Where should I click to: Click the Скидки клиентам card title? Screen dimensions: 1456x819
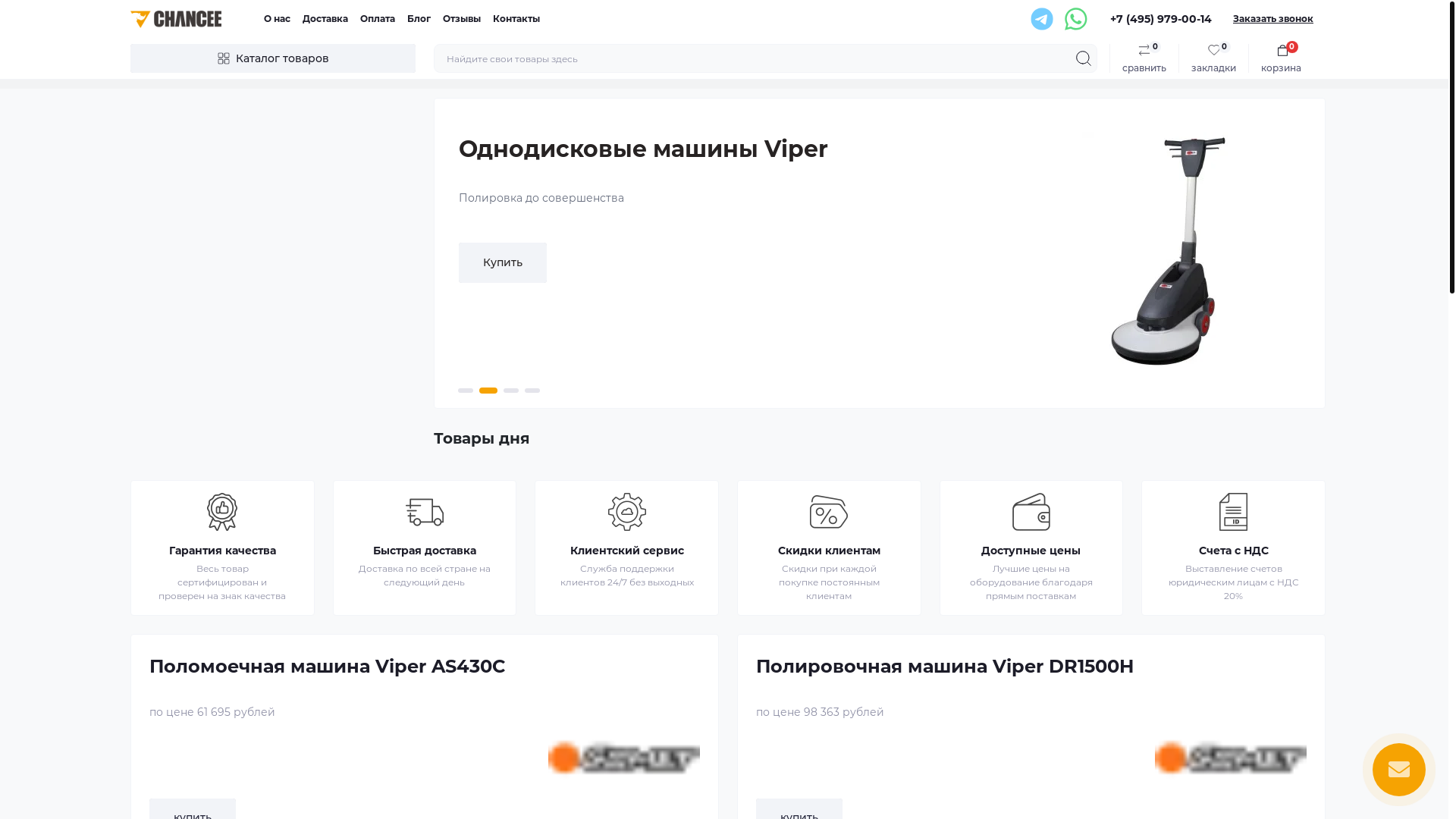[829, 551]
